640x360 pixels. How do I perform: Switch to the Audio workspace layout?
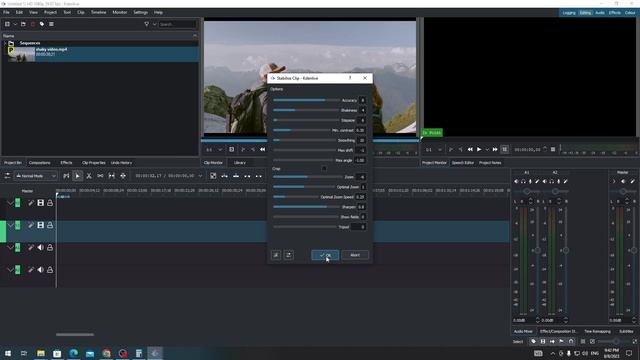pos(600,13)
